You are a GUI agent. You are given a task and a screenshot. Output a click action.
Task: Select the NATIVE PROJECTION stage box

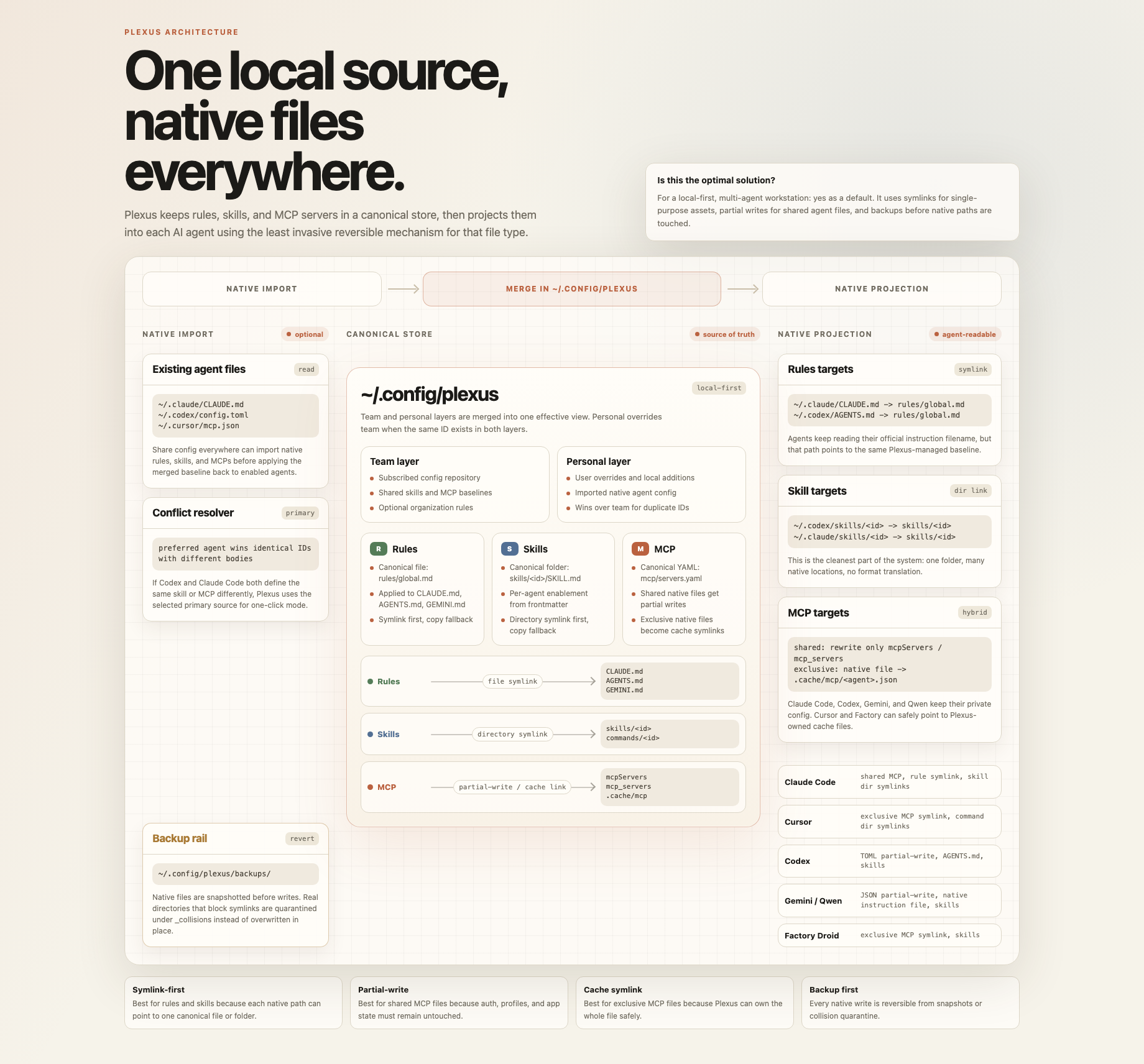(x=882, y=289)
